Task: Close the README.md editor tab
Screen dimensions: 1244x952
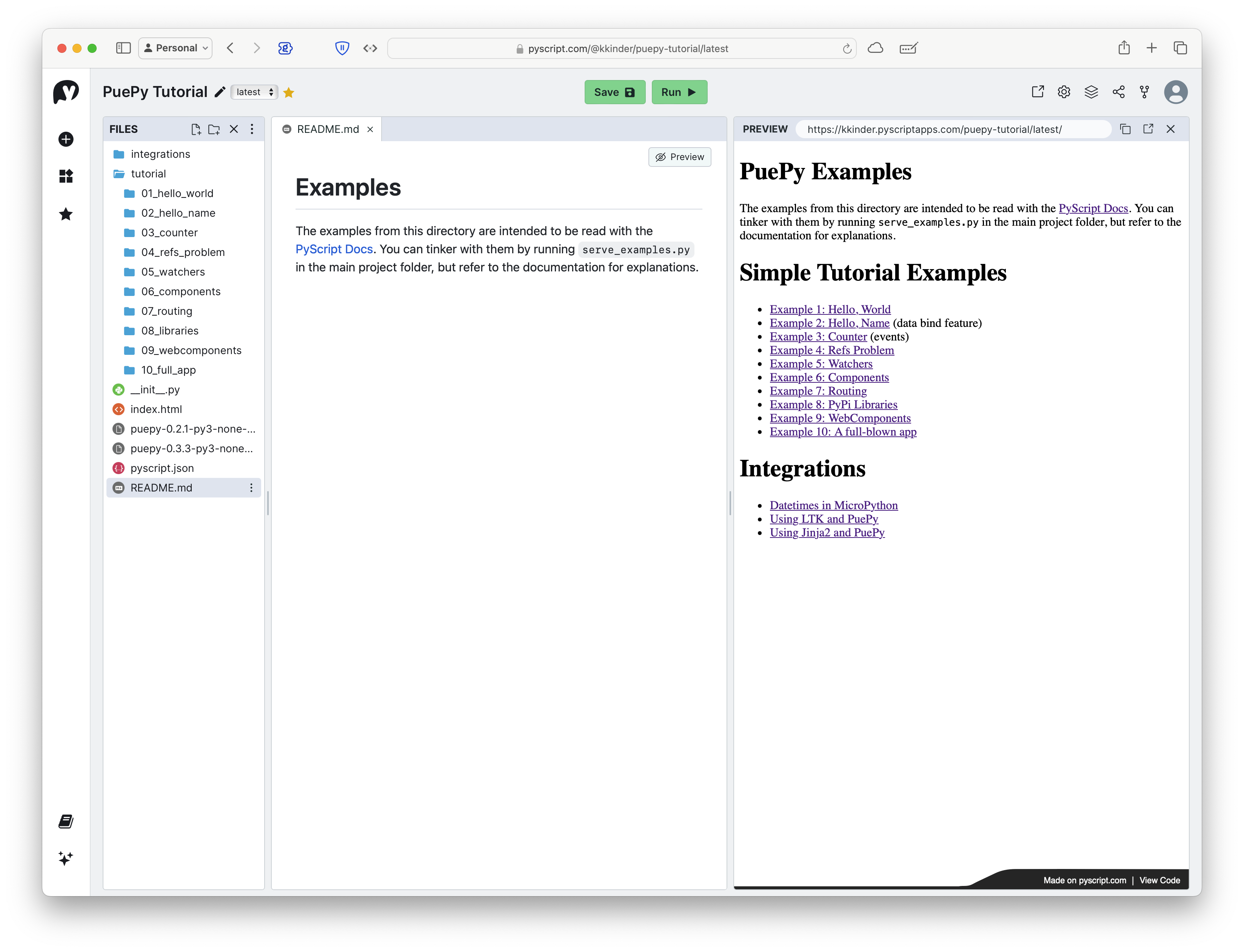Action: pyautogui.click(x=370, y=130)
